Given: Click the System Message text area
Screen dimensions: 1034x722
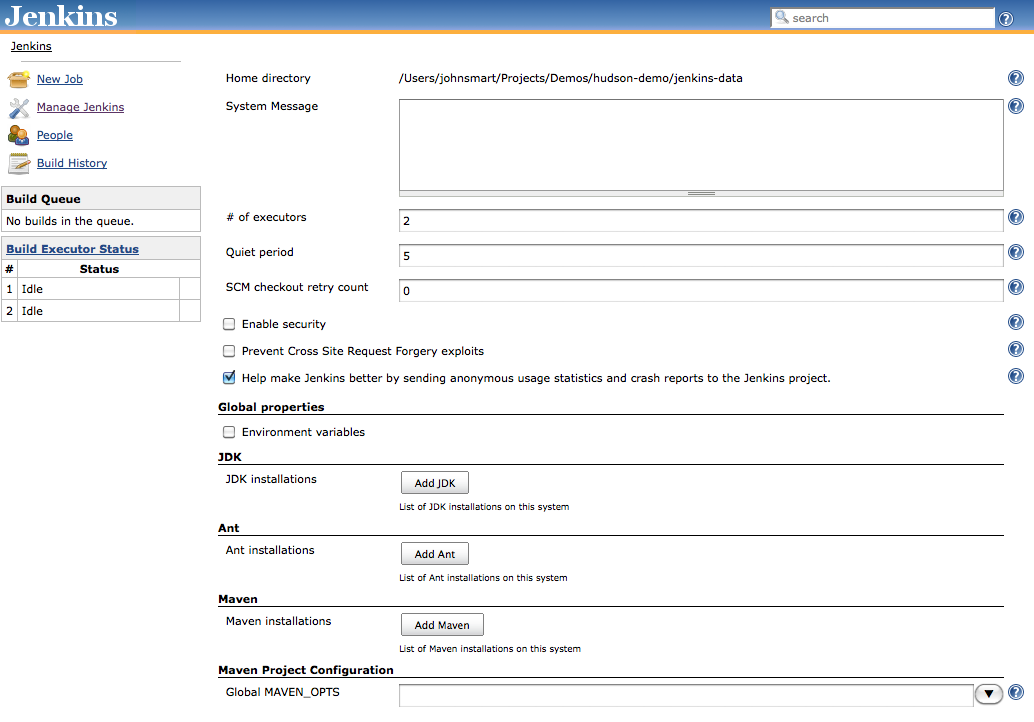Looking at the screenshot, I should pos(701,145).
